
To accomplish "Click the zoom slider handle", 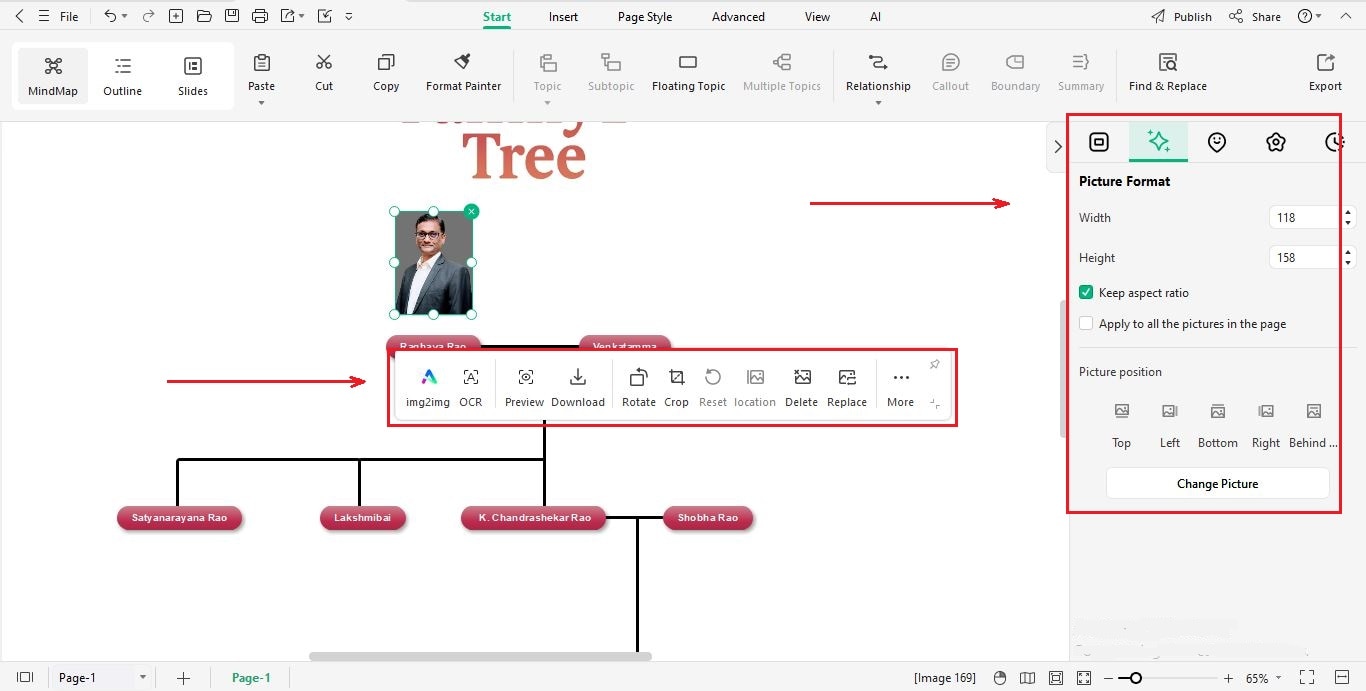I will coord(1136,678).
